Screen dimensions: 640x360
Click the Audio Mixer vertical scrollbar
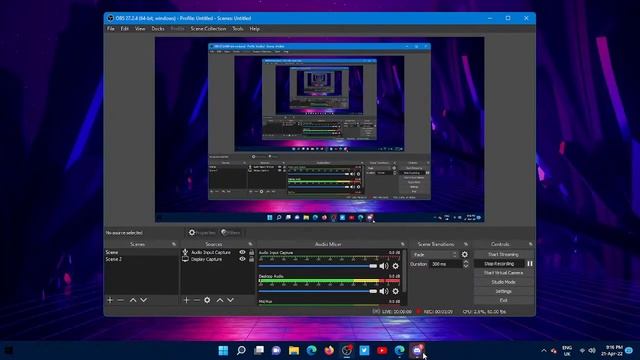point(404,271)
